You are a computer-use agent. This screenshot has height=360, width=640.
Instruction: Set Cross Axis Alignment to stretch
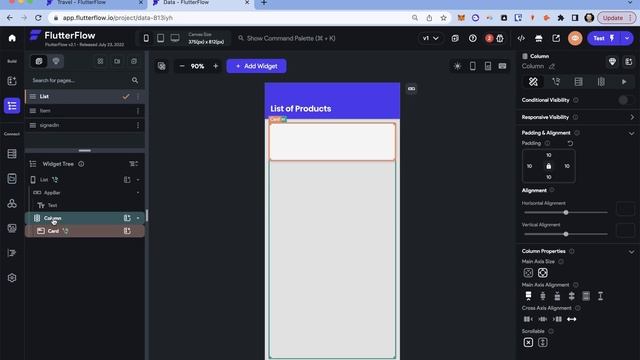click(x=571, y=319)
